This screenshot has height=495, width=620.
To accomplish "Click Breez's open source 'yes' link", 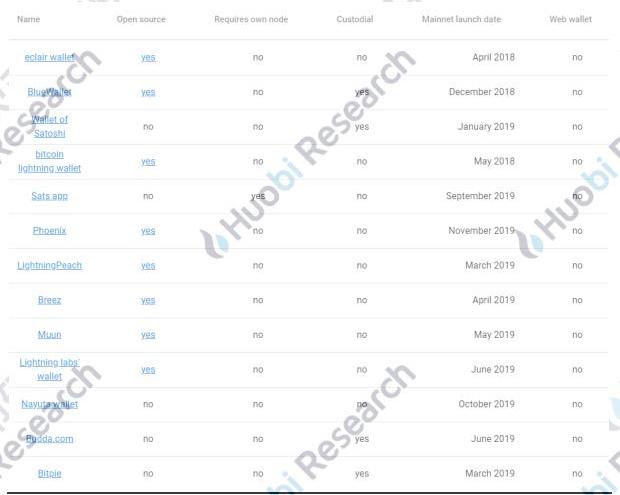I will [x=148, y=300].
